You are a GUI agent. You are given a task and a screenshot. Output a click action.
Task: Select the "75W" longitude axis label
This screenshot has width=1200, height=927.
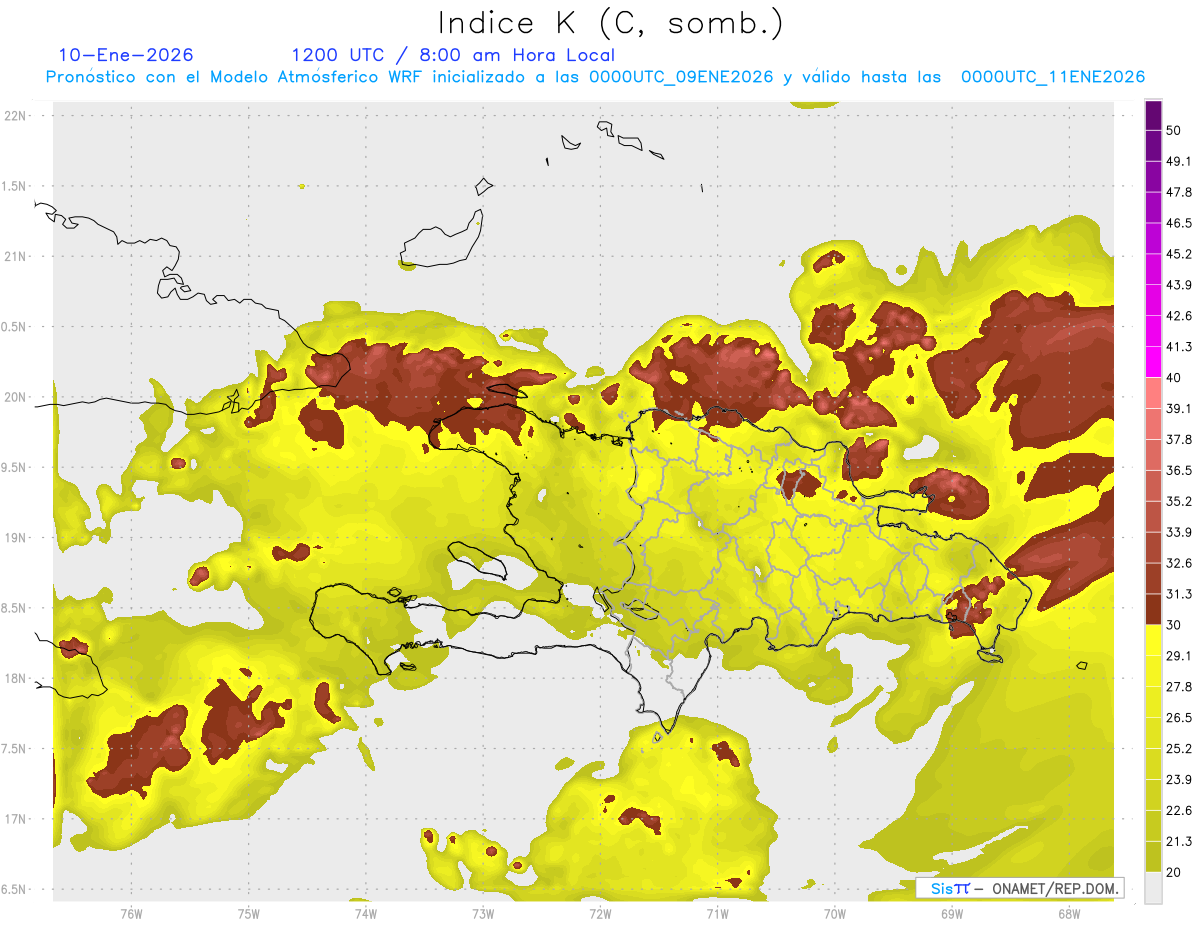[248, 914]
